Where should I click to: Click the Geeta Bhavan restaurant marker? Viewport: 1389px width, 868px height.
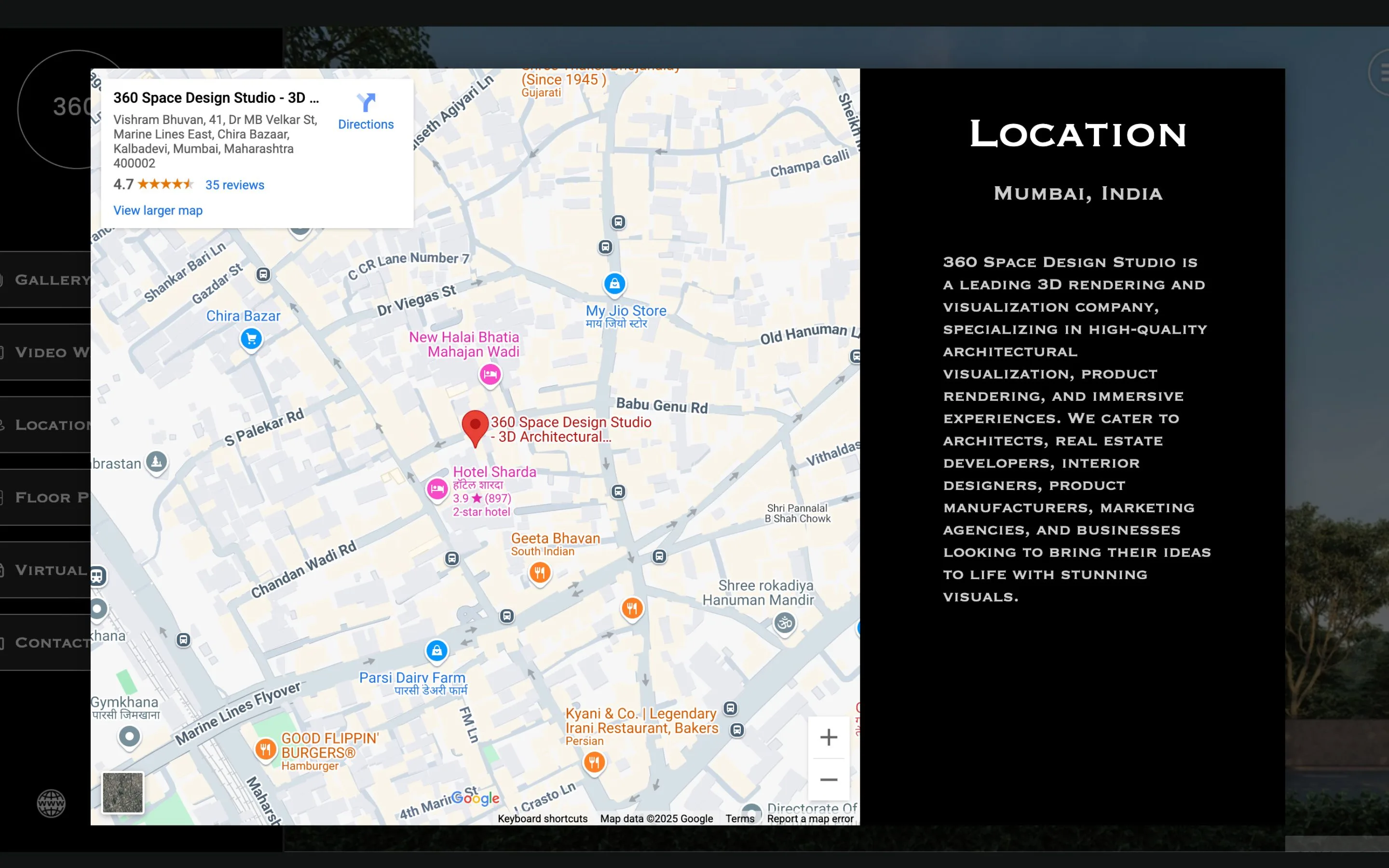[x=540, y=573]
